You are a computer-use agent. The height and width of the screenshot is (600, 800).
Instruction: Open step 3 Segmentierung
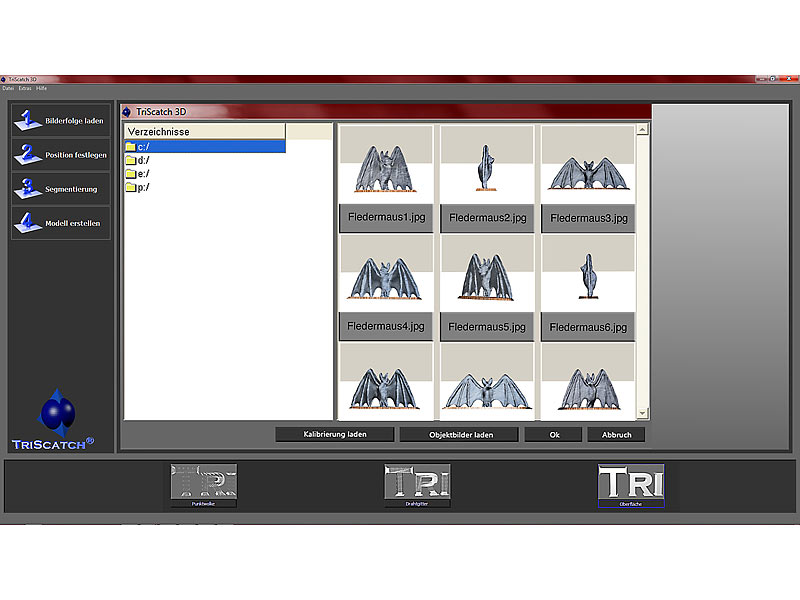(x=61, y=189)
